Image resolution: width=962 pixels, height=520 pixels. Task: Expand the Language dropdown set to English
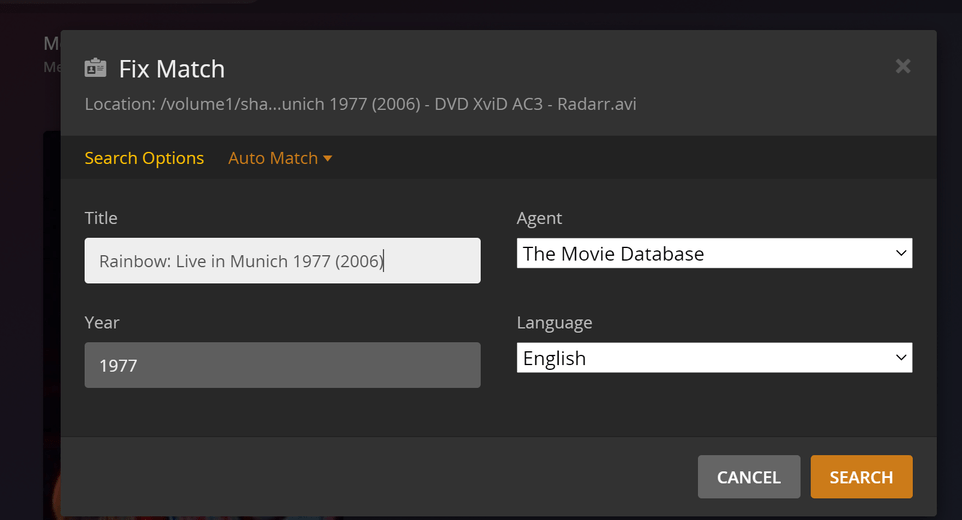[x=700, y=358]
